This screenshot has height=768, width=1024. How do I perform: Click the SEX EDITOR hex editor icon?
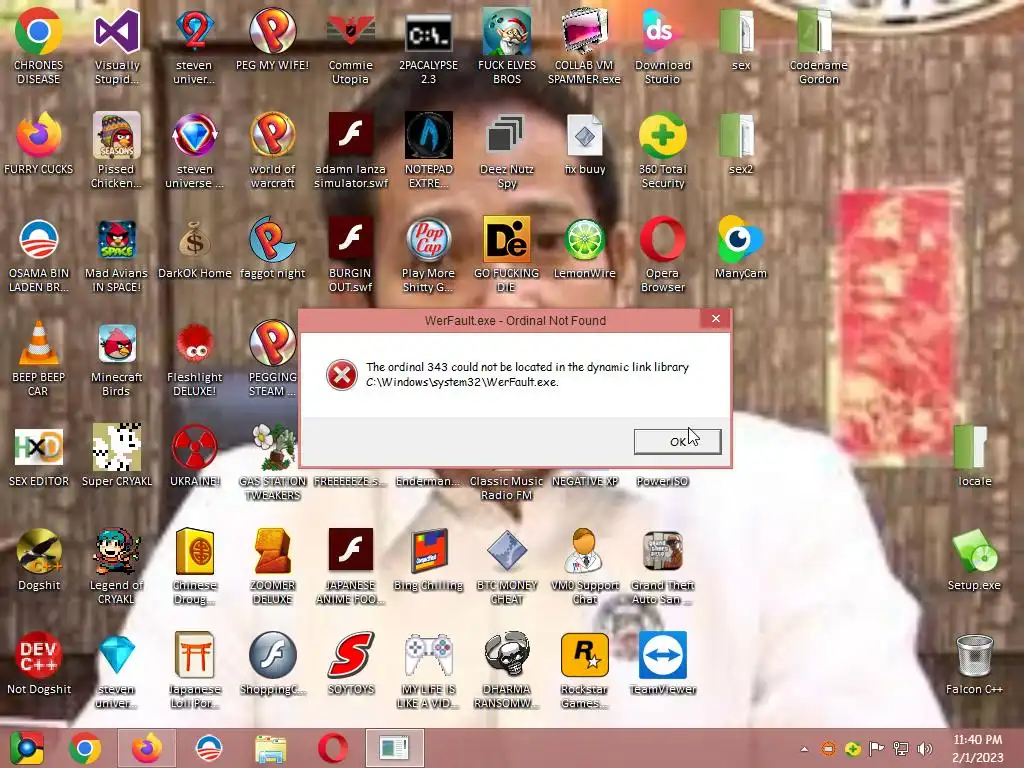(39, 456)
